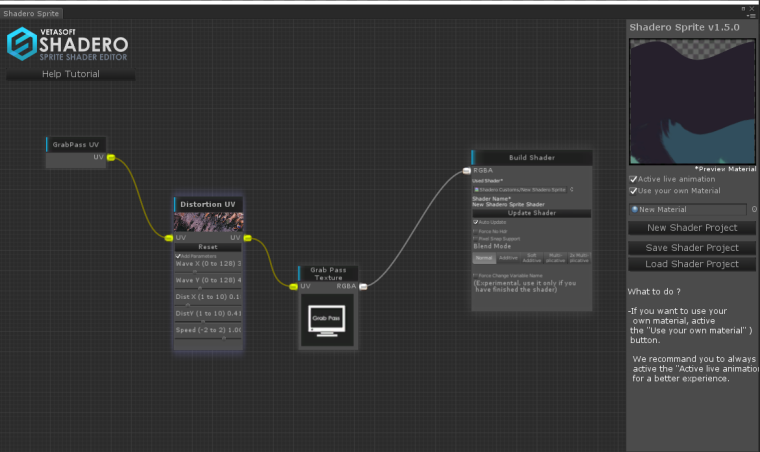Click the Distortion UV preview texture
Image resolution: width=760 pixels, height=452 pixels.
(x=208, y=222)
